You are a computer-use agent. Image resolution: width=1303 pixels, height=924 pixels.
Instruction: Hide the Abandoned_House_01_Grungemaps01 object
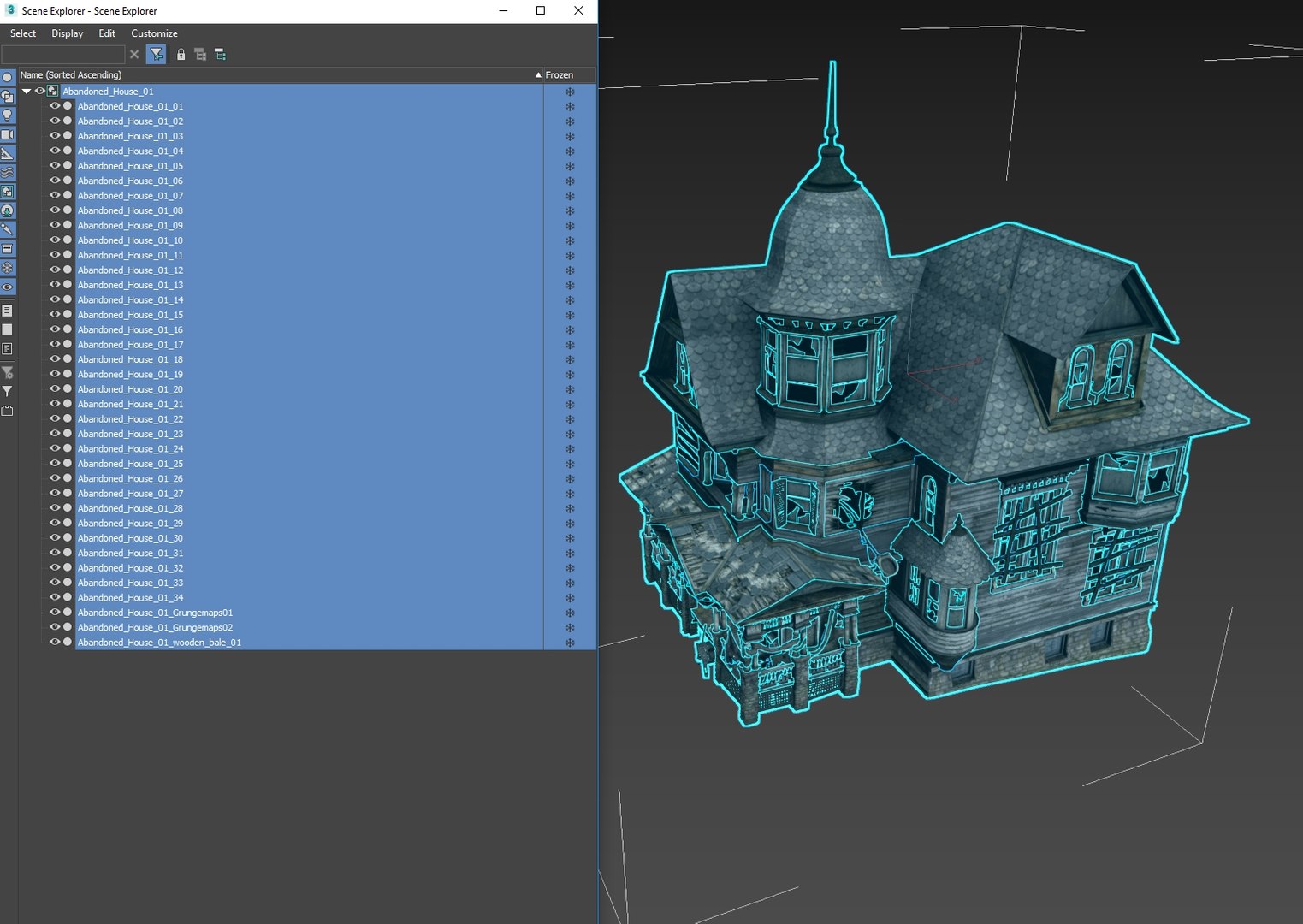pos(55,612)
